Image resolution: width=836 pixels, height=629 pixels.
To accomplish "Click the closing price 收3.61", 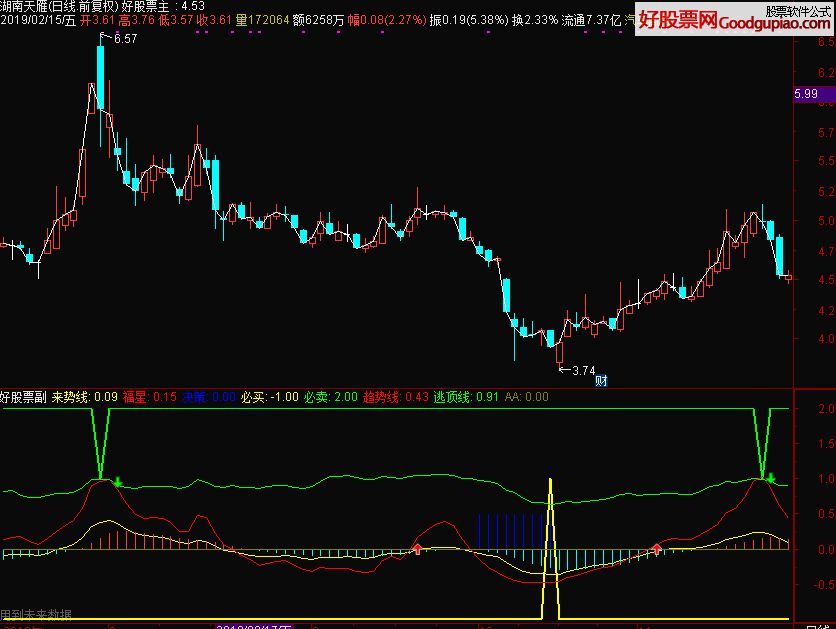I will click(214, 21).
